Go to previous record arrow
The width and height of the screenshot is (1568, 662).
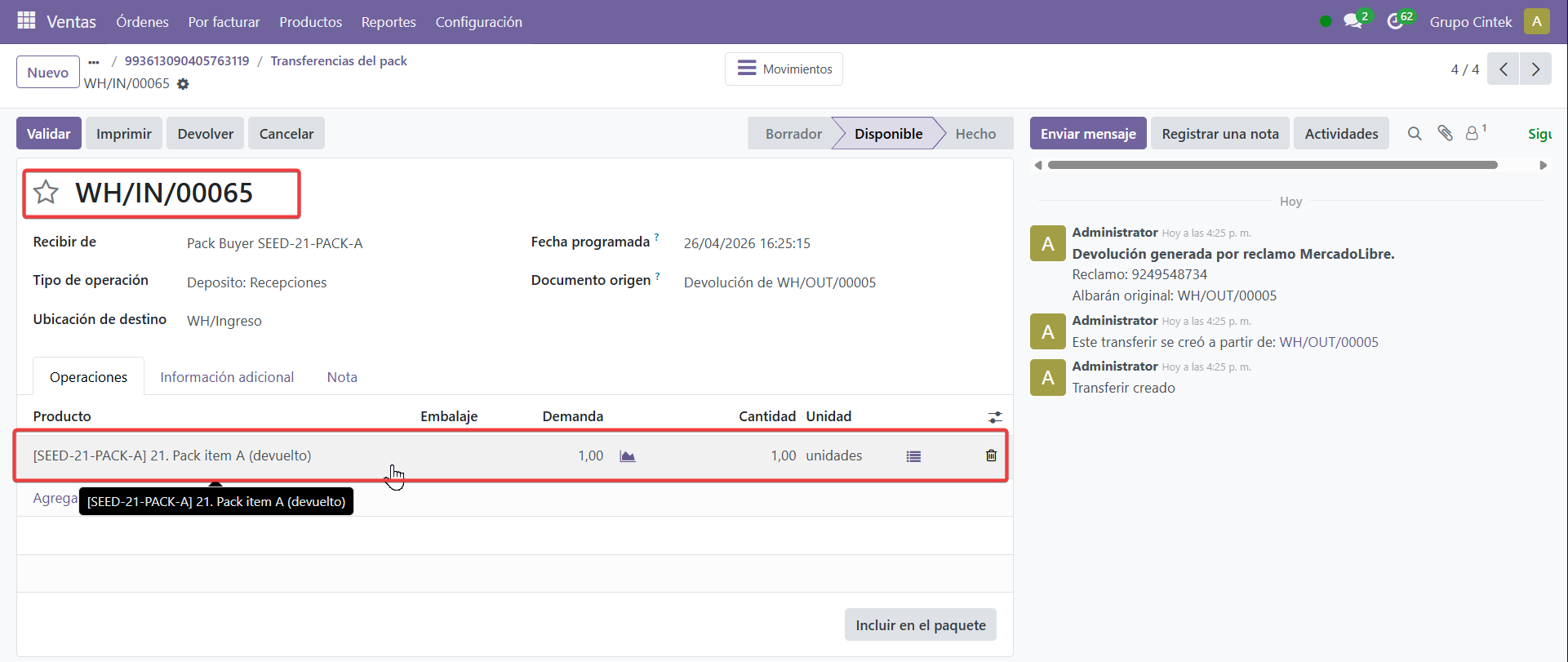click(1503, 69)
